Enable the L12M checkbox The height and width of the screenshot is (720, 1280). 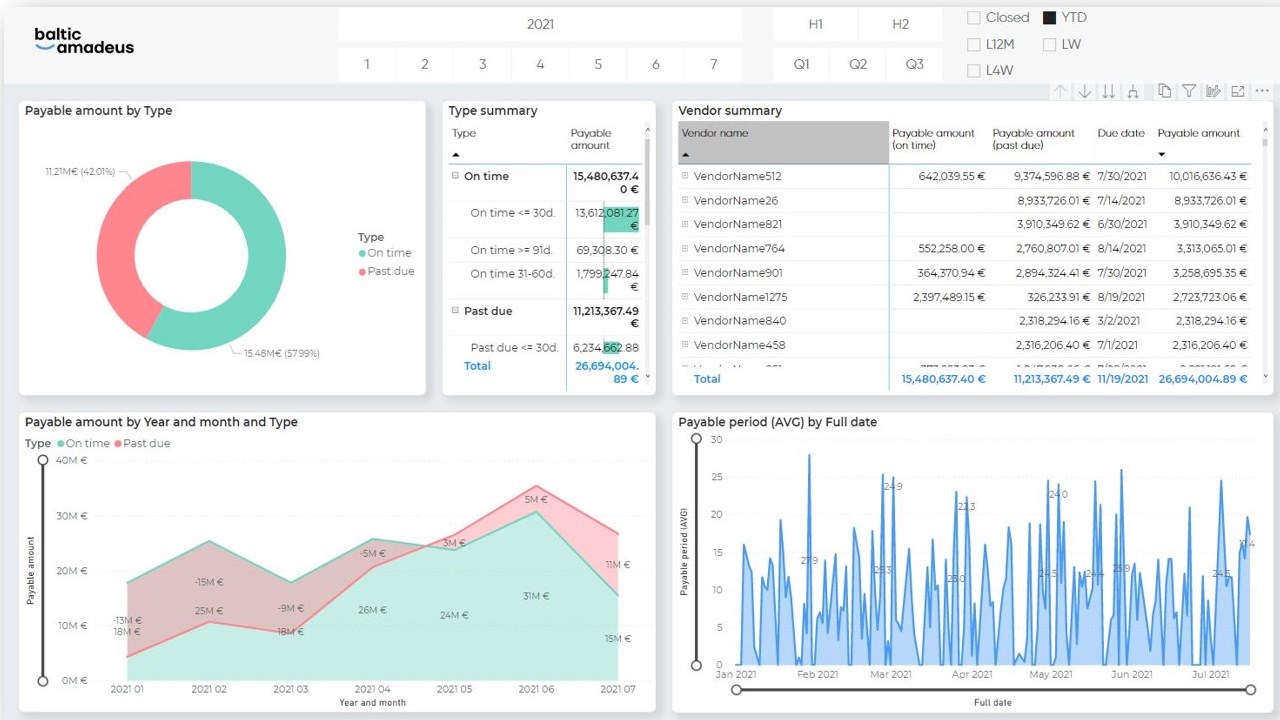(x=974, y=44)
